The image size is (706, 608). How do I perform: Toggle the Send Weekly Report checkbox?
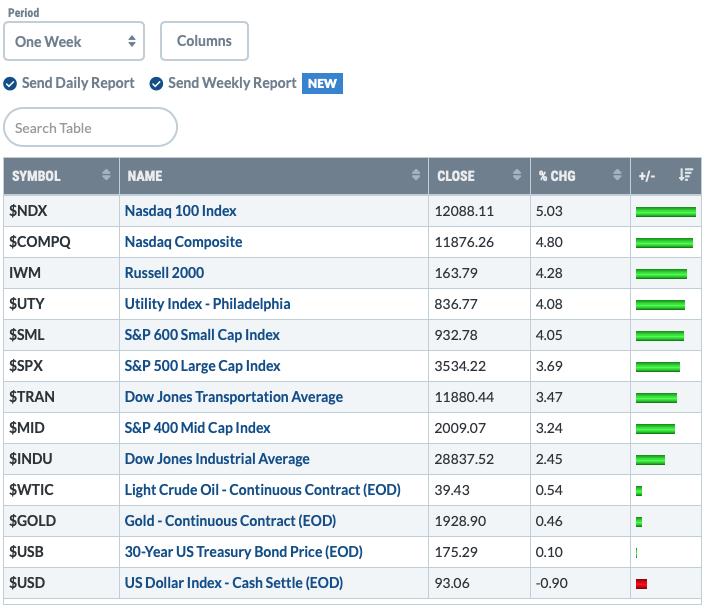point(156,84)
